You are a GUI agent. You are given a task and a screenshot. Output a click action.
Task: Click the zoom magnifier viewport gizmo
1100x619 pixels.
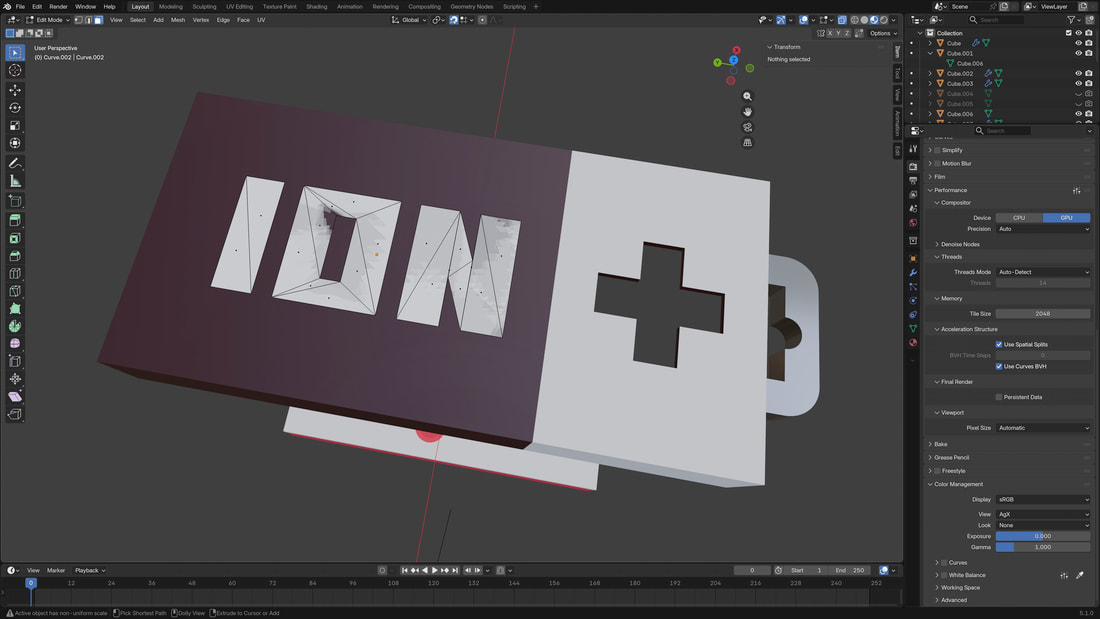[x=747, y=97]
